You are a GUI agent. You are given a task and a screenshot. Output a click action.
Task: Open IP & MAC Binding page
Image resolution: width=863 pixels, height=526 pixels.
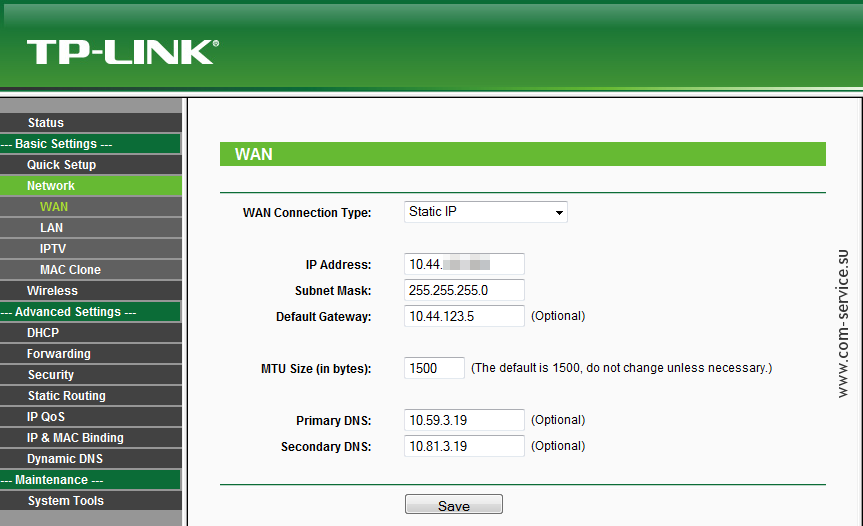click(x=91, y=437)
